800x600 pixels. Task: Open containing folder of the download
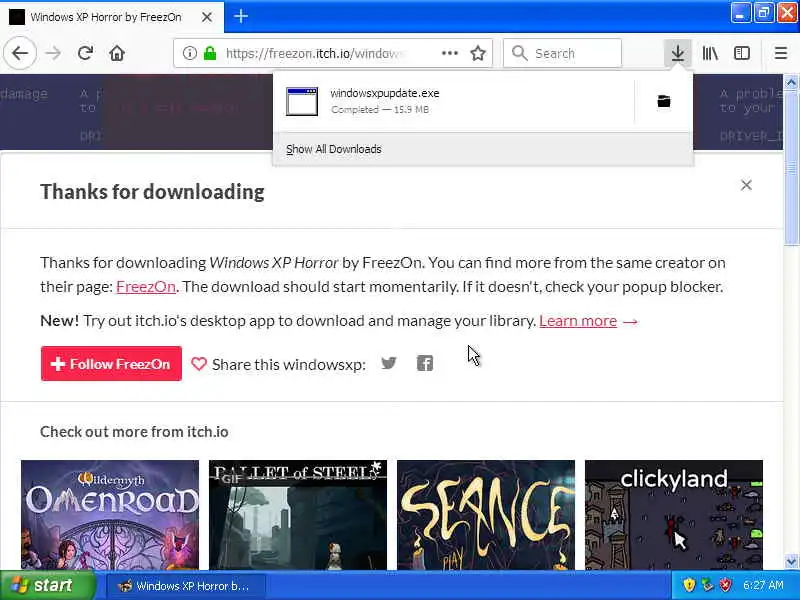[x=664, y=101]
